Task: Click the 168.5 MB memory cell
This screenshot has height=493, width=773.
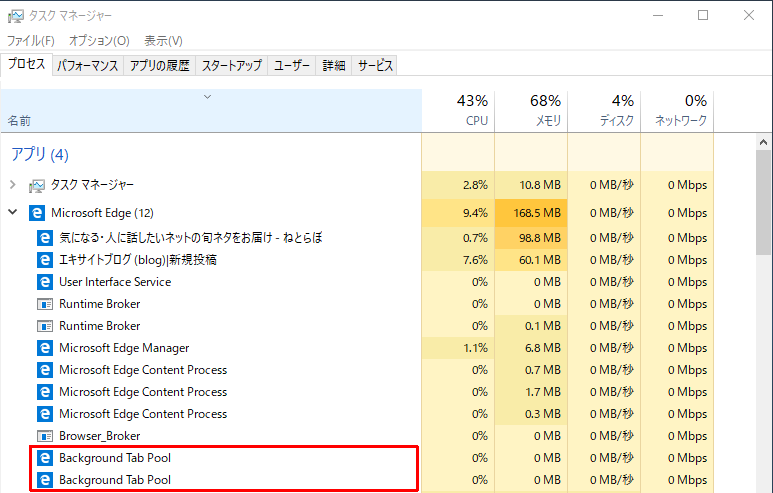Action: (531, 213)
